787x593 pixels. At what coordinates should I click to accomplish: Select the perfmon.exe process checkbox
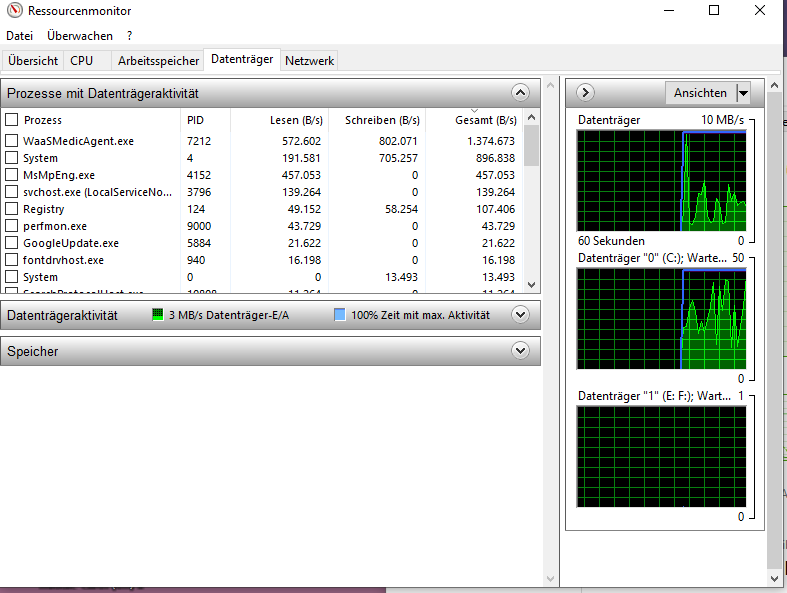(12, 226)
